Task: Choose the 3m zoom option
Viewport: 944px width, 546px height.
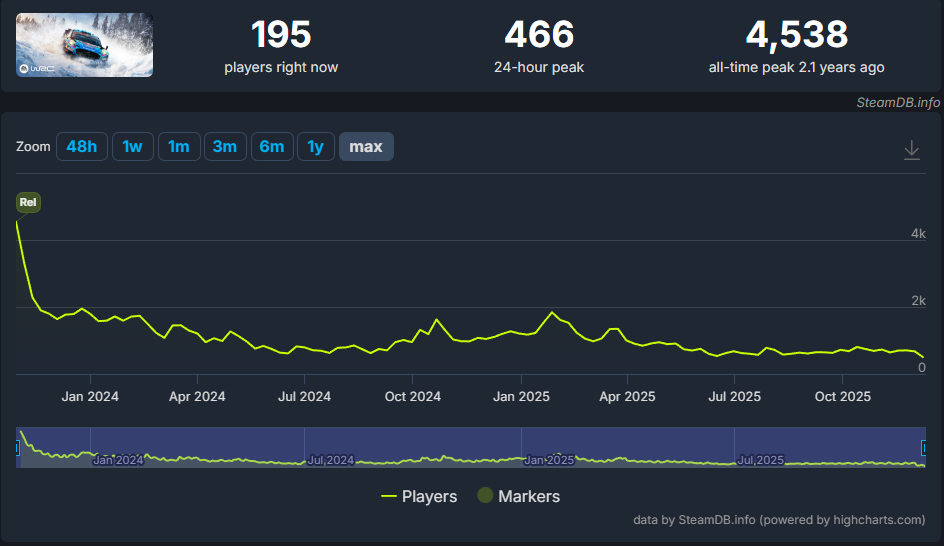Action: (224, 147)
